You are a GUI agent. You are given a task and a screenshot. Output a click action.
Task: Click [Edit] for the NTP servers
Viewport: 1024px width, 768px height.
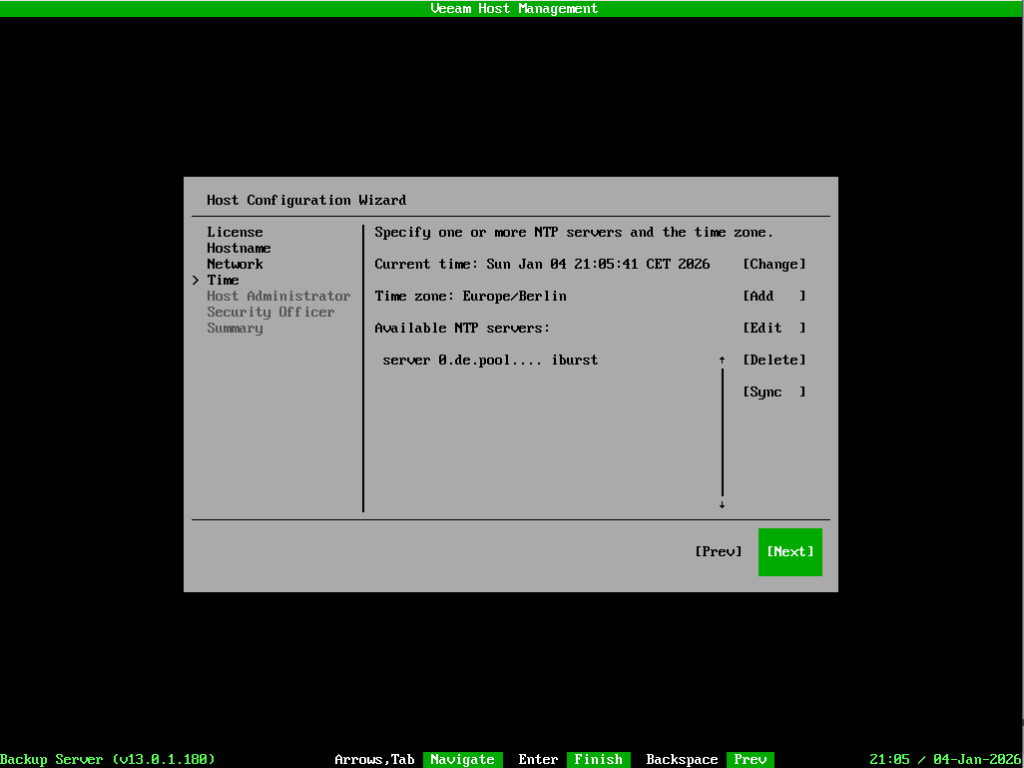click(x=774, y=328)
